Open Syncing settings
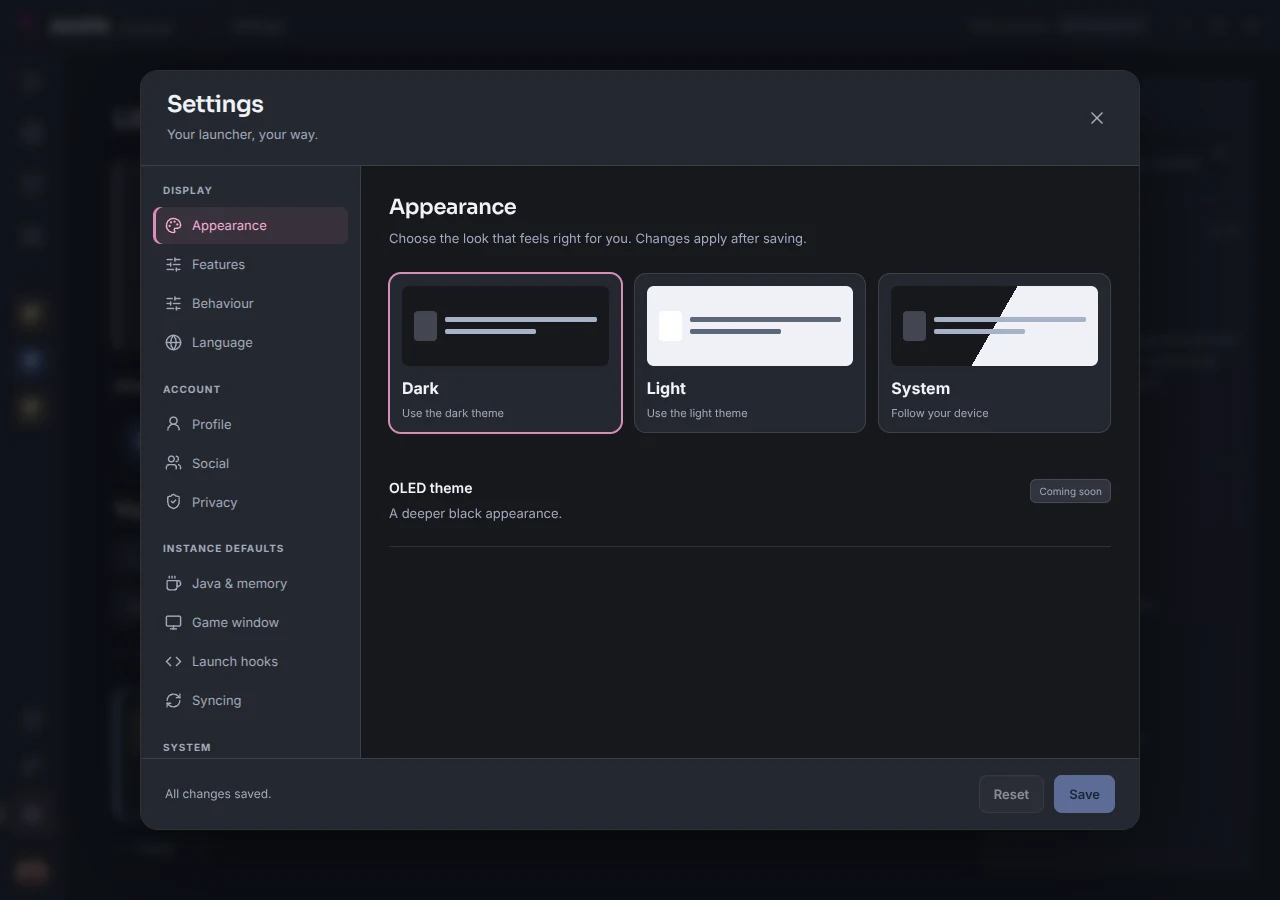The image size is (1280, 900). (x=251, y=701)
